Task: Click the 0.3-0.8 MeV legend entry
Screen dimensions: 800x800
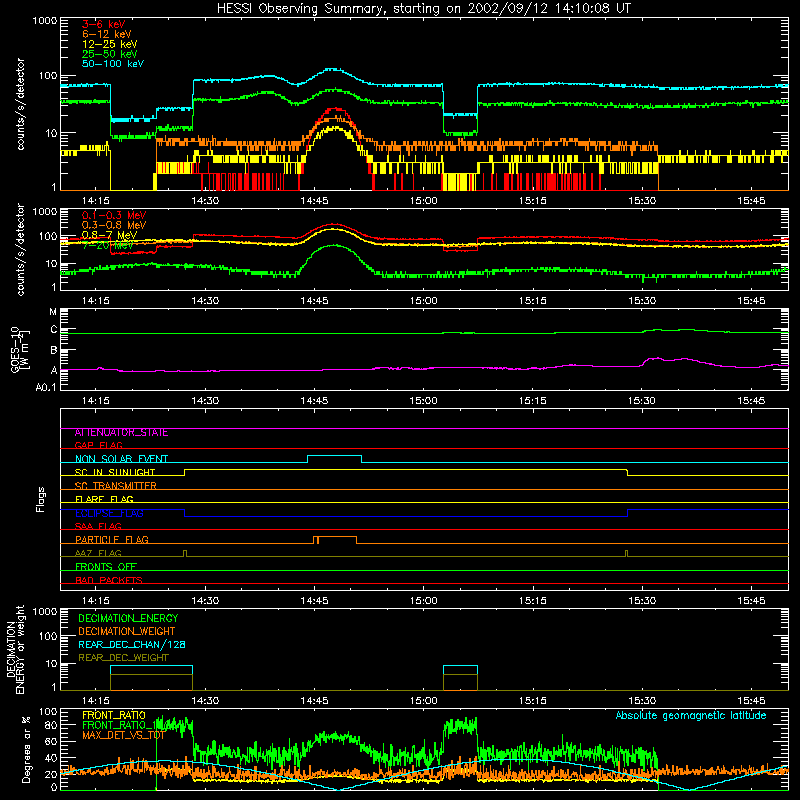Action: [x=114, y=225]
